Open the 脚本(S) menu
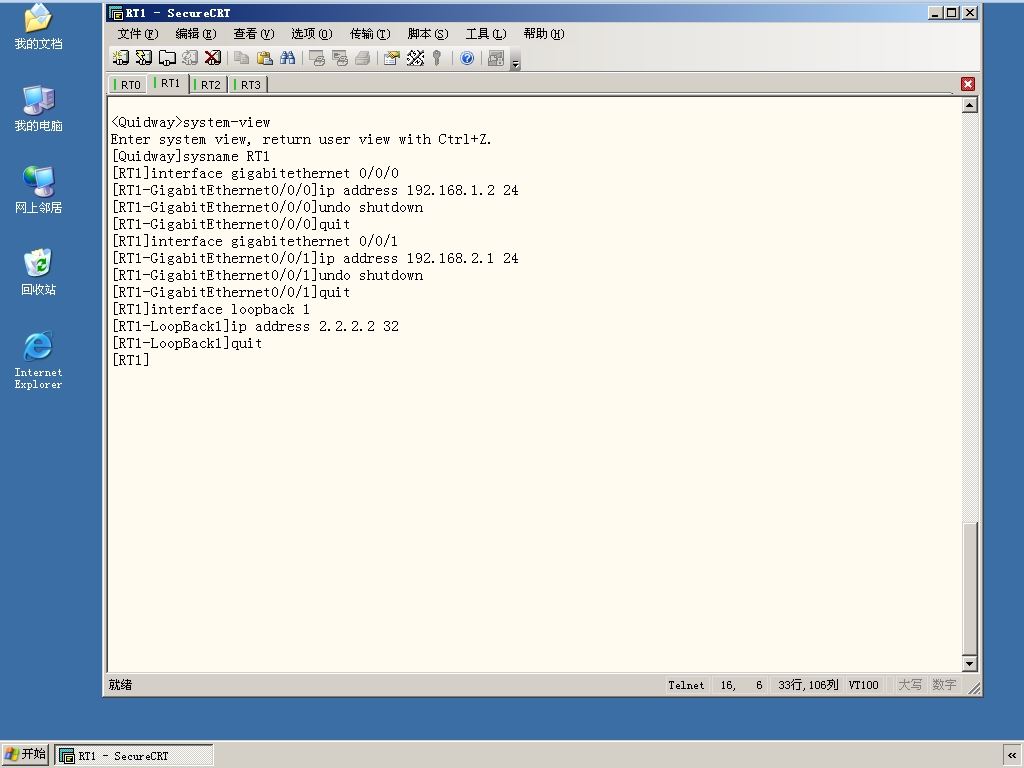The height and width of the screenshot is (768, 1024). (x=428, y=33)
